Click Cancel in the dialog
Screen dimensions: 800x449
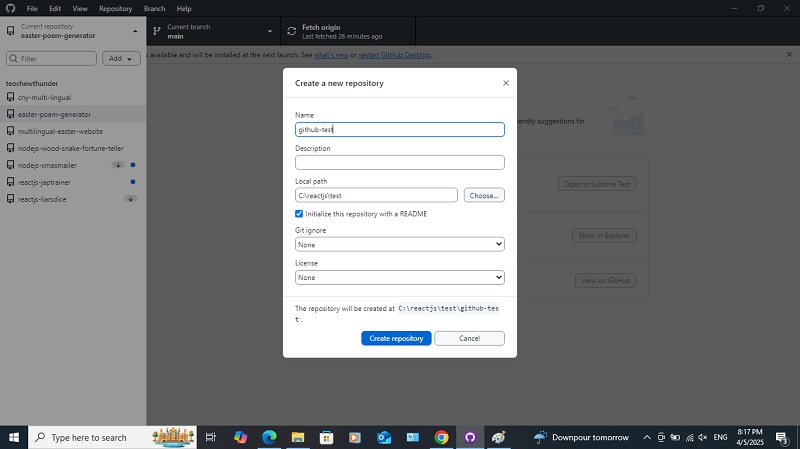[x=469, y=338]
